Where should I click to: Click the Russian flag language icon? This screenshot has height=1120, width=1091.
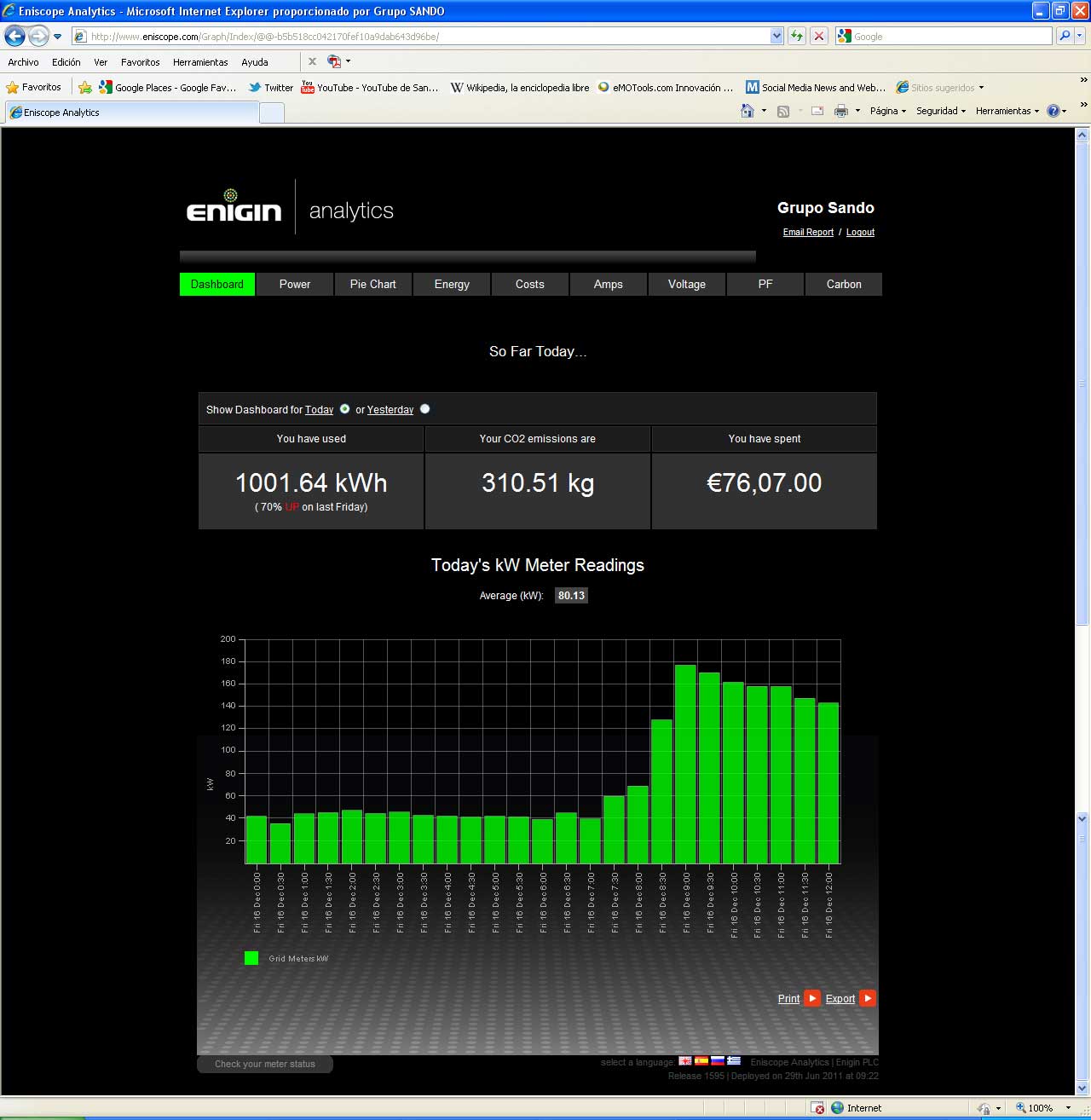[x=718, y=1061]
